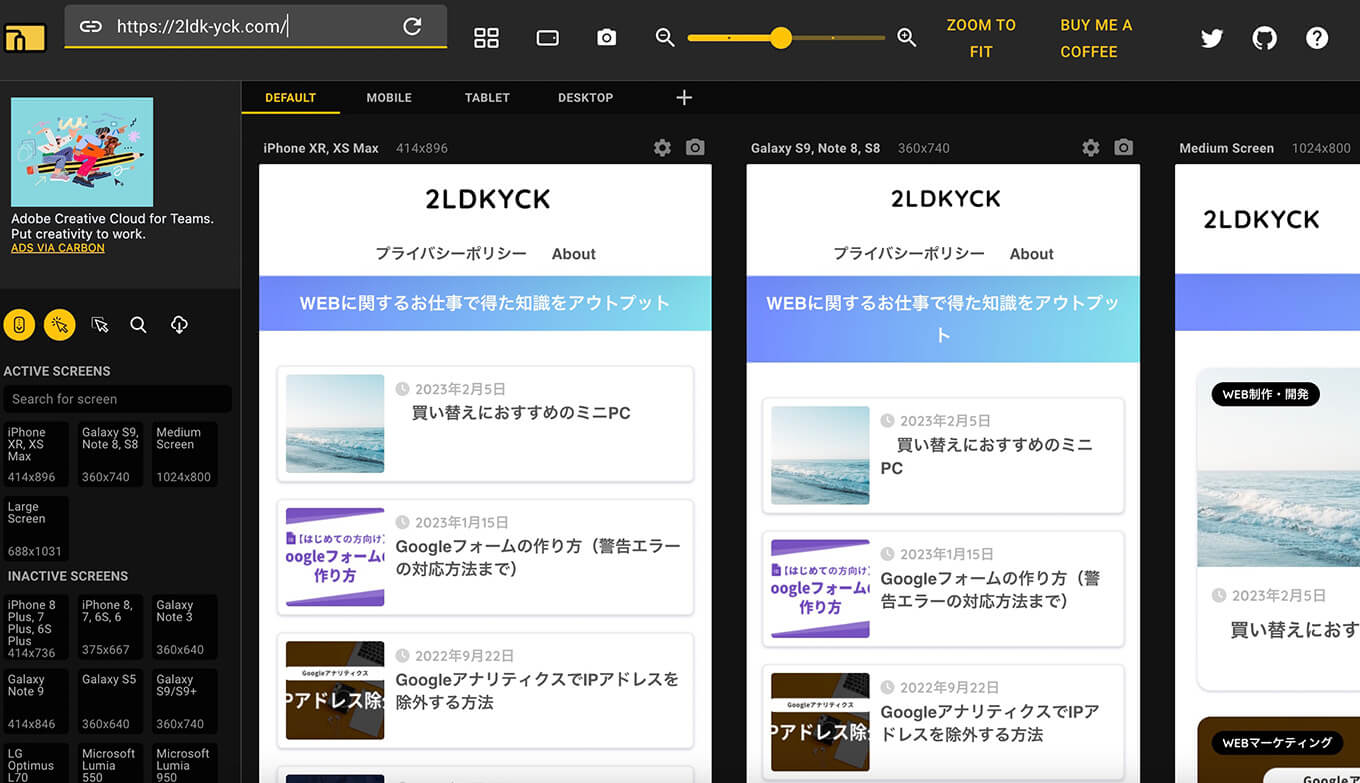The image size is (1360, 783).
Task: Toggle the click sync cursor icon
Action: 59,324
